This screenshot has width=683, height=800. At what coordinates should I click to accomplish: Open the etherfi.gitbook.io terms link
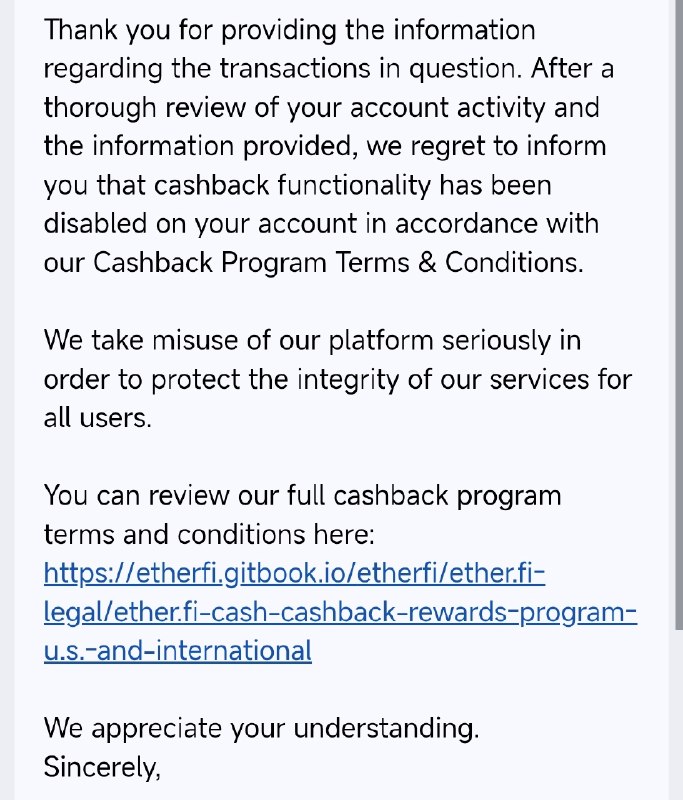[294, 573]
